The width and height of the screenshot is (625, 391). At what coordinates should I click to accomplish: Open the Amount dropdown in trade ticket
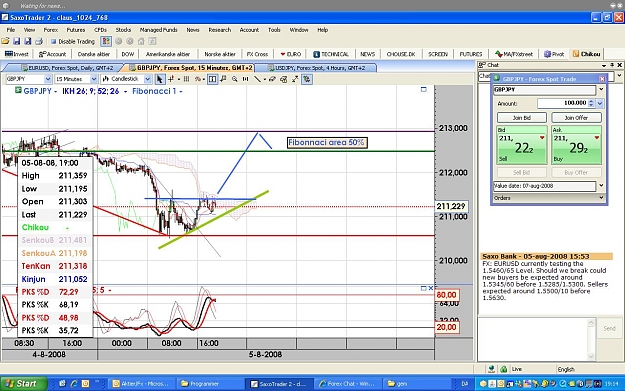(599, 104)
